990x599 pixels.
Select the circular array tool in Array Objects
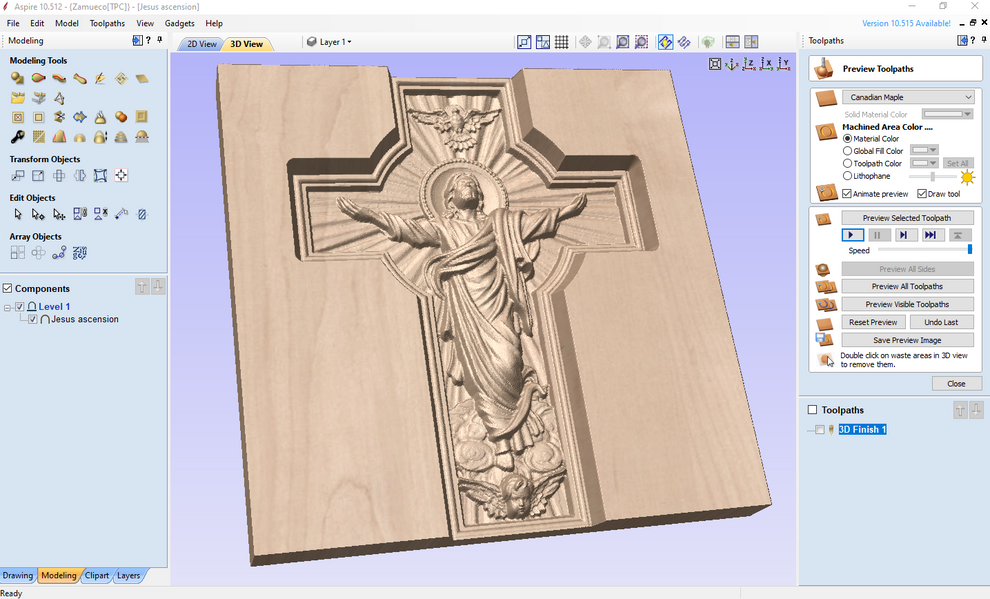38,252
